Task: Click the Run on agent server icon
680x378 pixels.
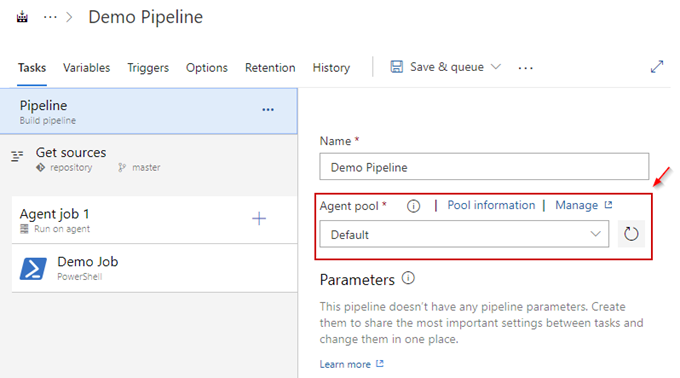Action: [24, 229]
